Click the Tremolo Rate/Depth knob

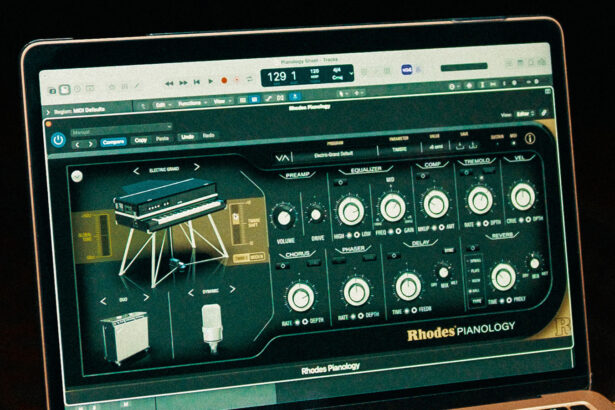coord(480,200)
